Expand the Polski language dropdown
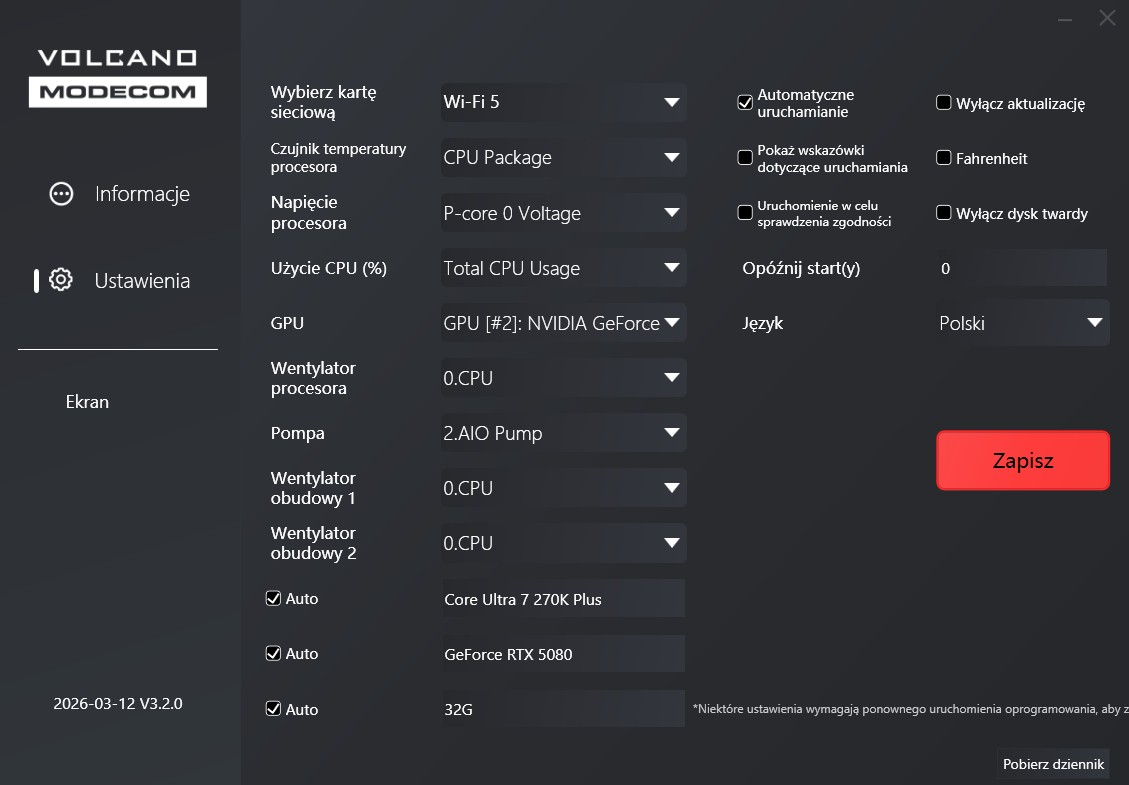Viewport: 1129px width, 785px height. (x=1021, y=323)
